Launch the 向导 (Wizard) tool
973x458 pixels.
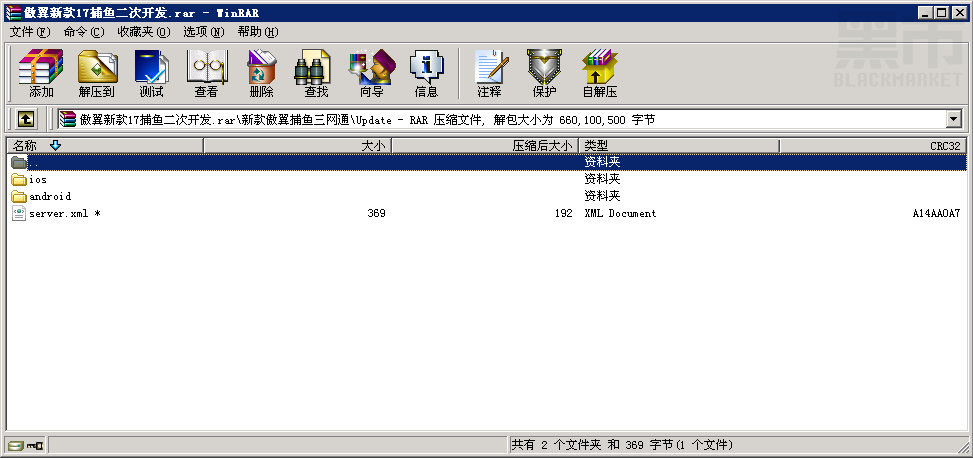(x=371, y=74)
